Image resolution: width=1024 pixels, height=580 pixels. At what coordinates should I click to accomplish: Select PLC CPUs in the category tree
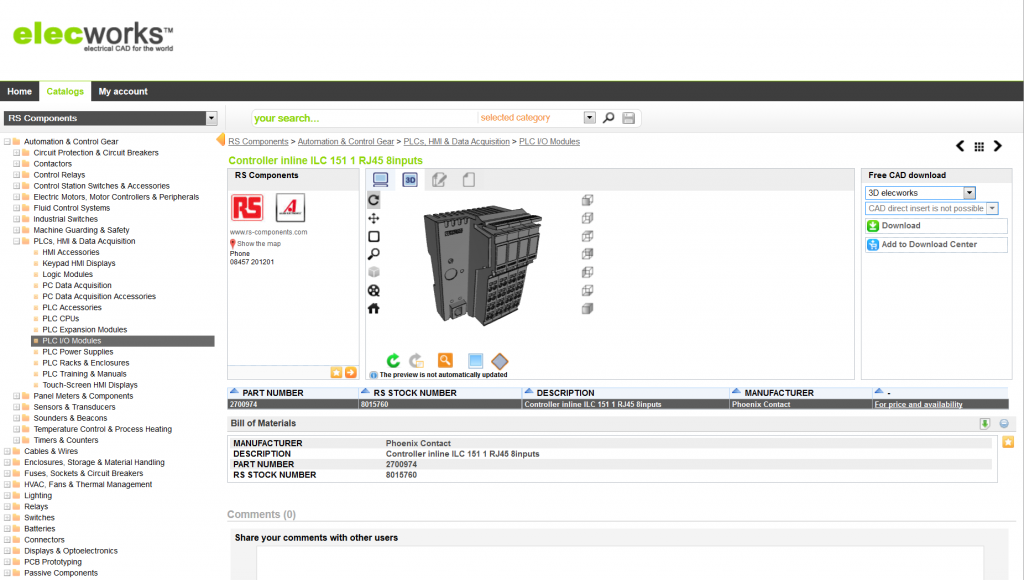(61, 319)
